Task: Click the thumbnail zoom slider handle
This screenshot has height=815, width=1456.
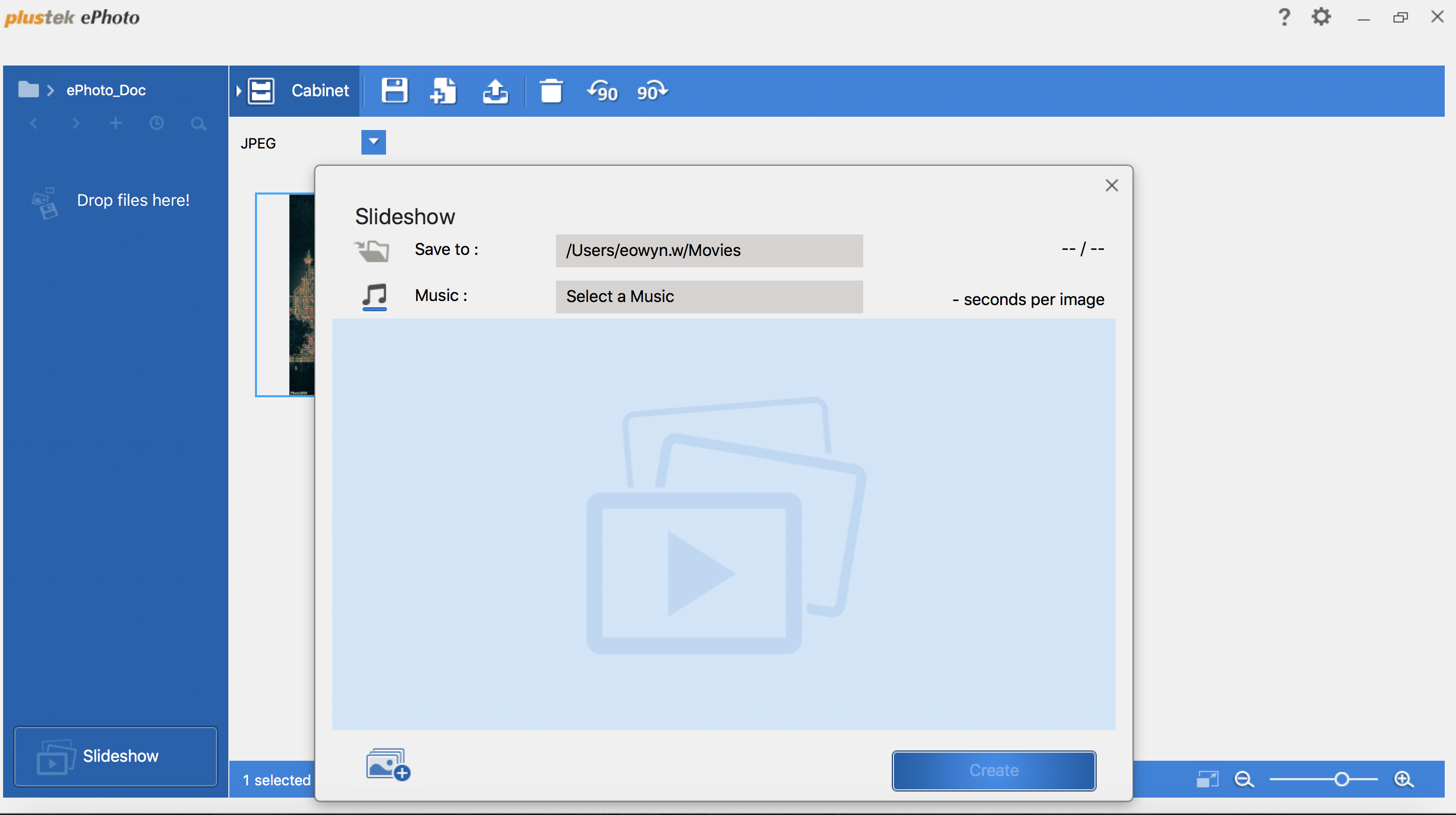Action: 1341,779
